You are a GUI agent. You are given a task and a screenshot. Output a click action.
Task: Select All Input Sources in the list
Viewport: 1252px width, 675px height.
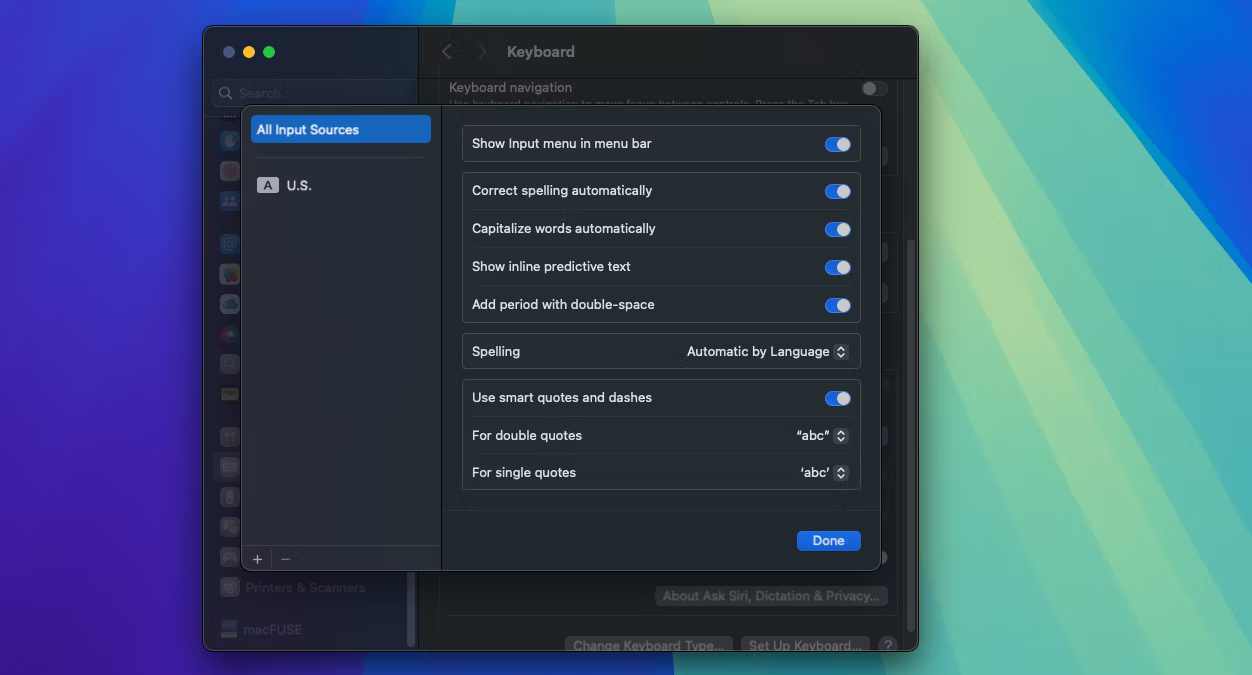(340, 129)
